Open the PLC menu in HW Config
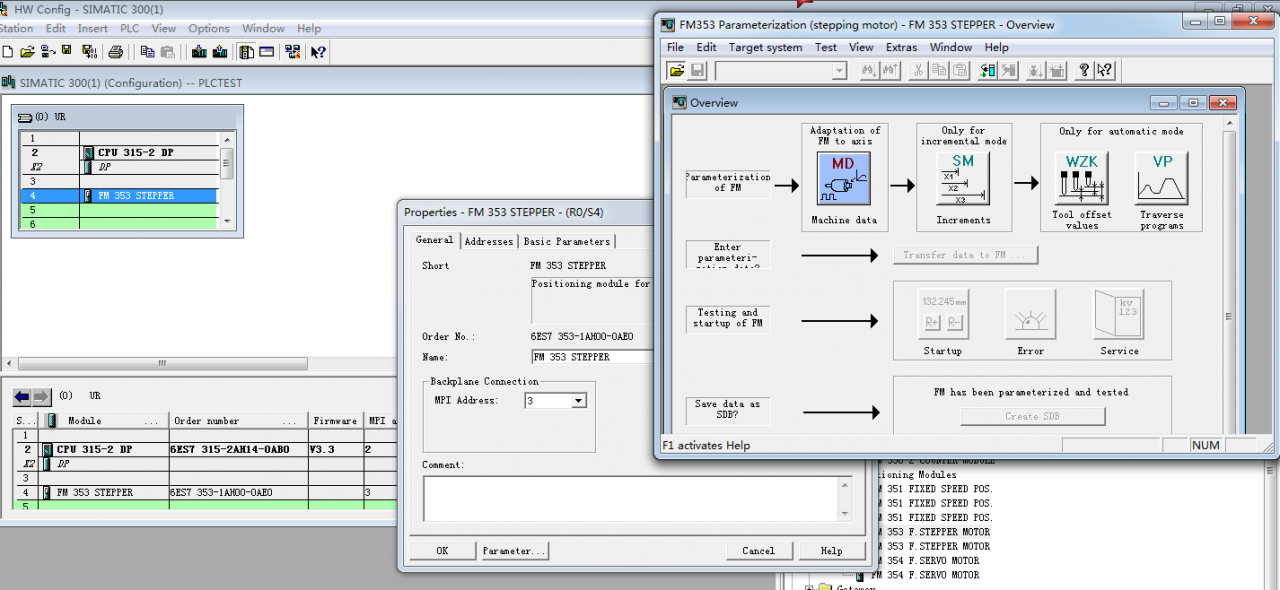The image size is (1280, 590). (x=130, y=29)
